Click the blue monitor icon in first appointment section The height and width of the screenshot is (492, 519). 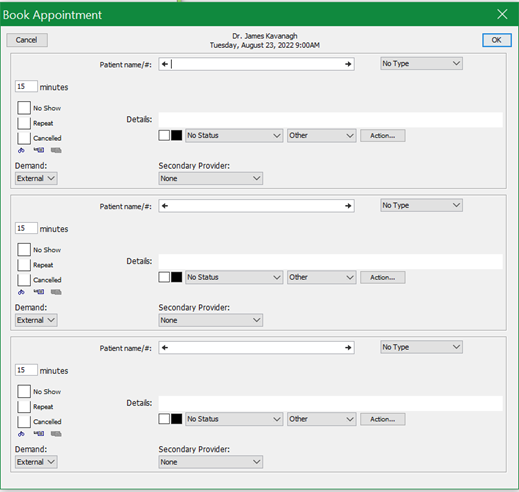coord(39,150)
